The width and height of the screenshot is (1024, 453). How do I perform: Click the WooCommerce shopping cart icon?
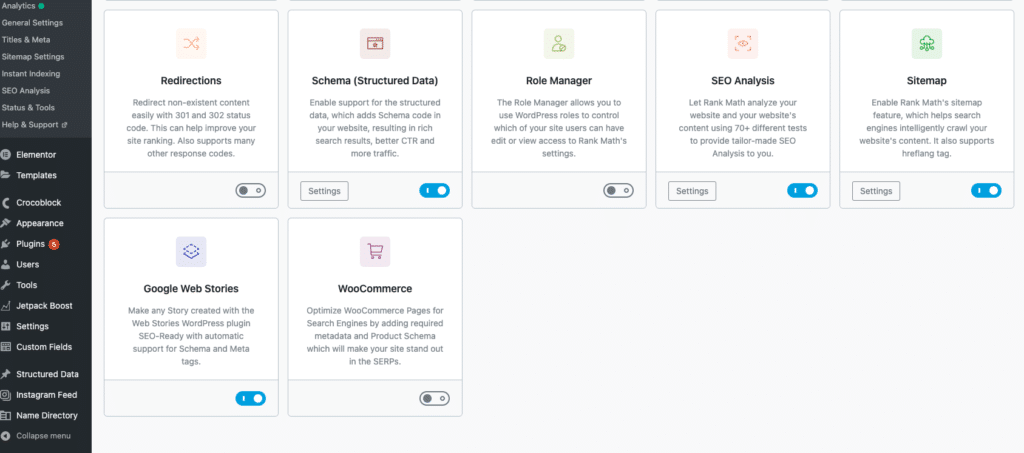click(x=375, y=251)
